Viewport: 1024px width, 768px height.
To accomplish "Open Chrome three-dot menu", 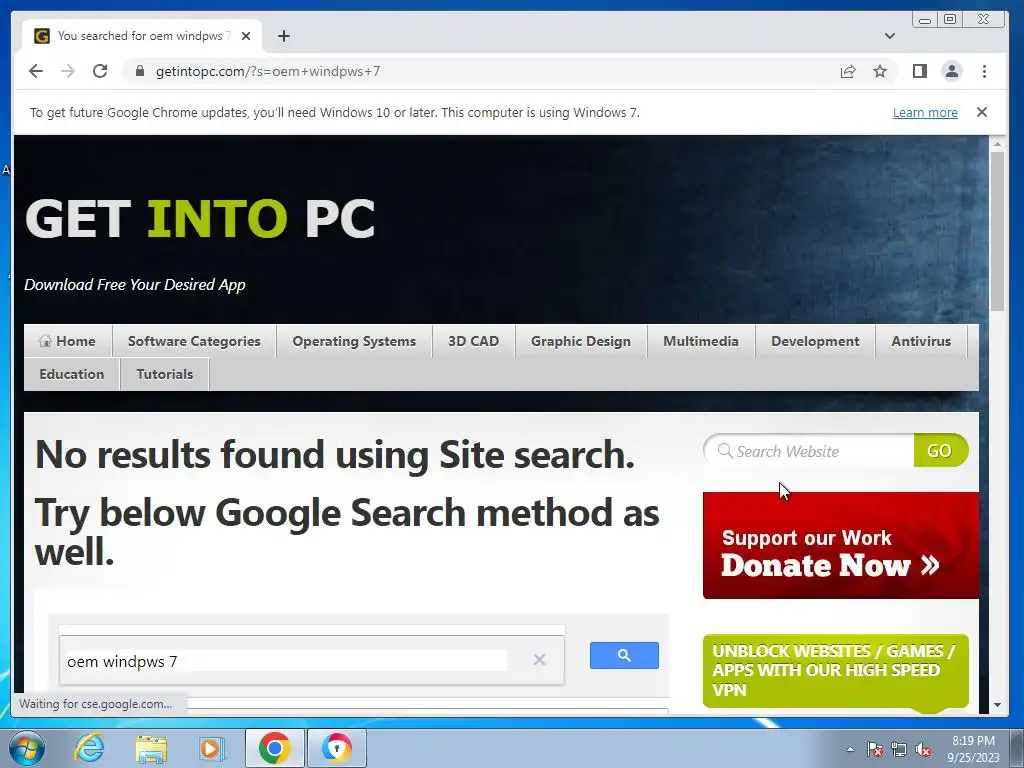I will (x=984, y=71).
